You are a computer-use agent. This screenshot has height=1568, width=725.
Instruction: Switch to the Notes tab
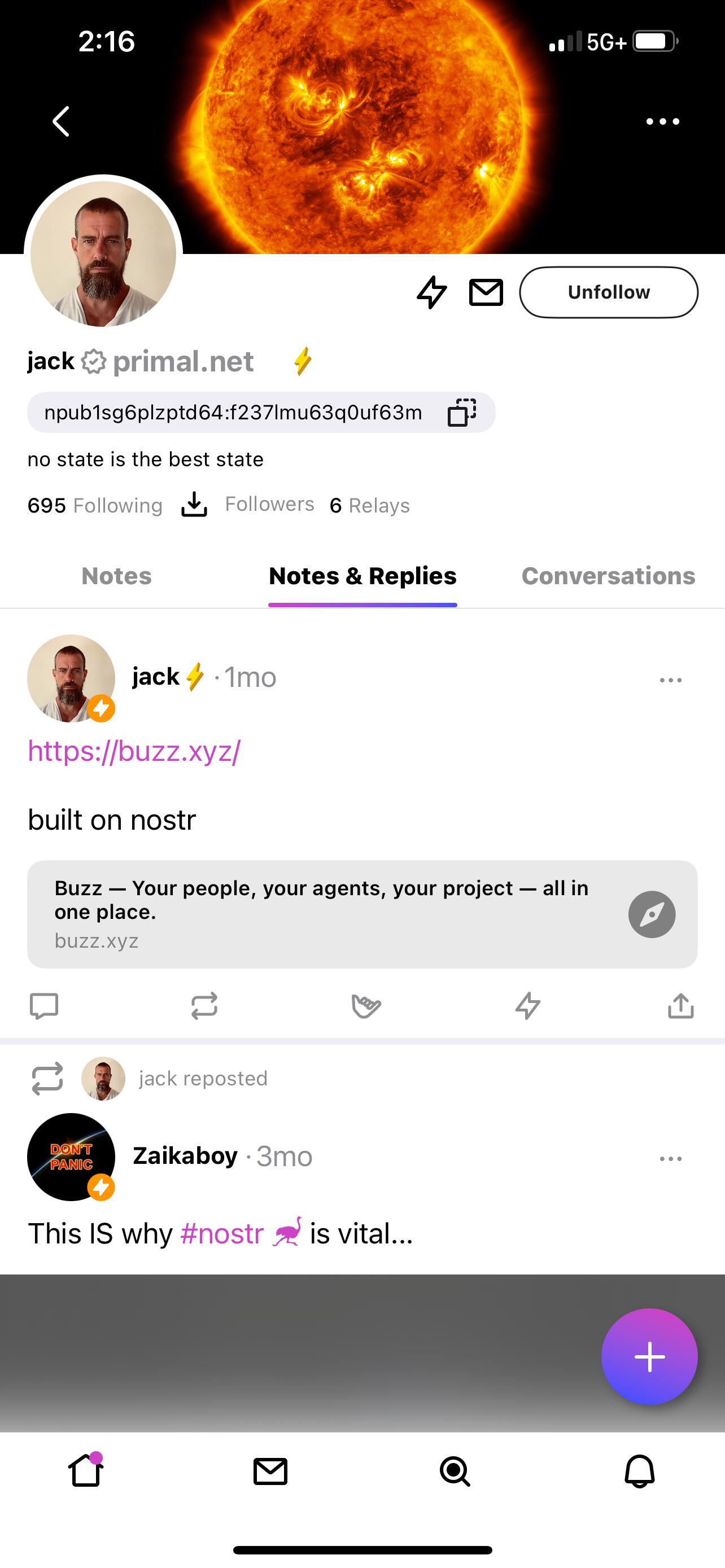(116, 576)
